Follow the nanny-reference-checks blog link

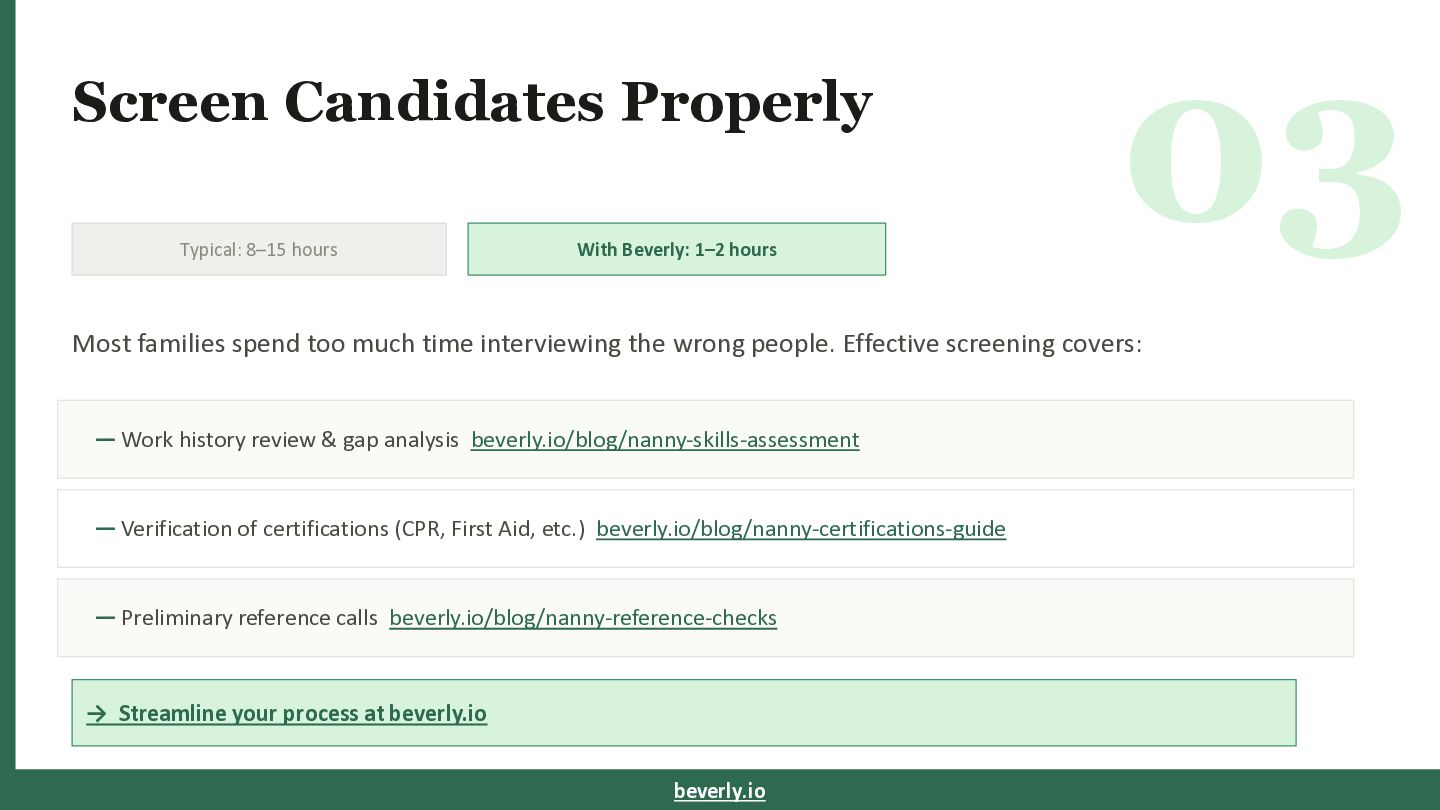tap(582, 618)
